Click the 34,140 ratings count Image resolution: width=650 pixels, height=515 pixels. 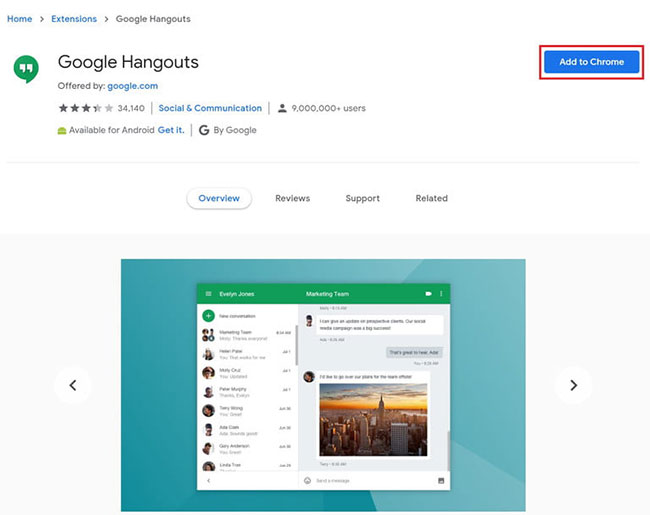[x=131, y=108]
